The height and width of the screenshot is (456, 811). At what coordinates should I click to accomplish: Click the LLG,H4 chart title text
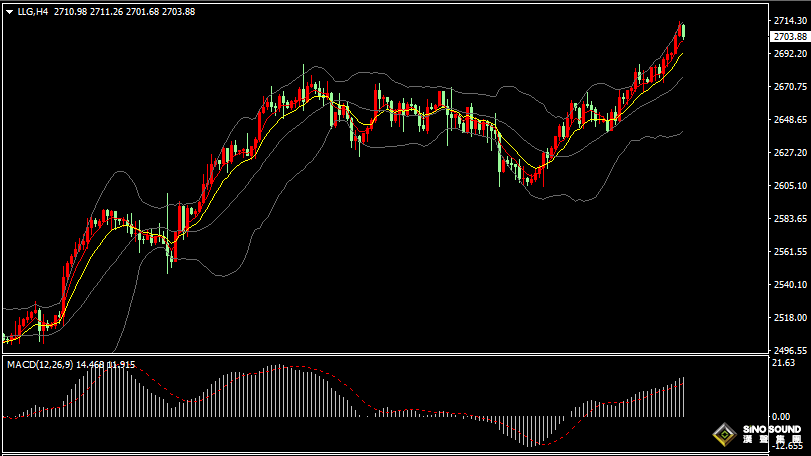point(33,11)
